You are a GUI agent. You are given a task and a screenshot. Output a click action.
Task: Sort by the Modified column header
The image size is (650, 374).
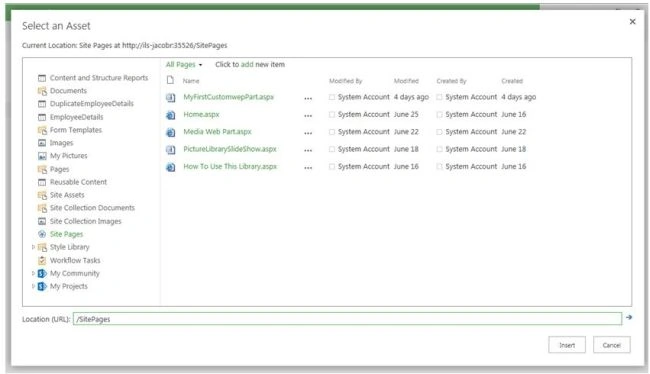(406, 81)
